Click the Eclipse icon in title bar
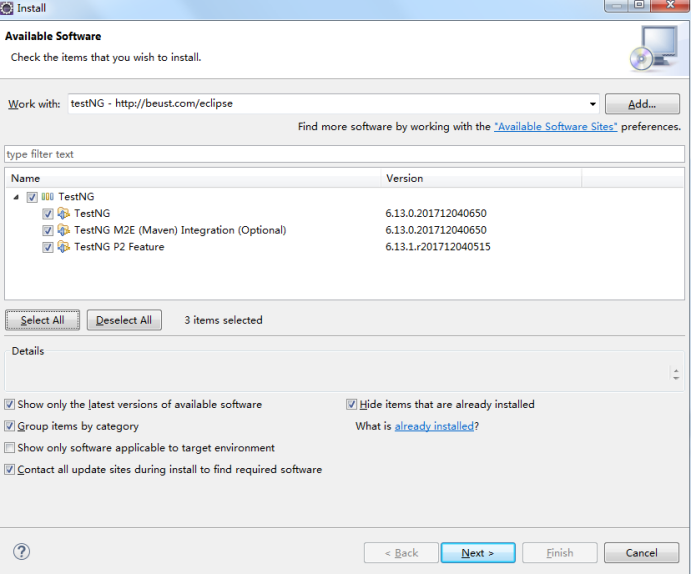The image size is (692, 575). [x=8, y=8]
